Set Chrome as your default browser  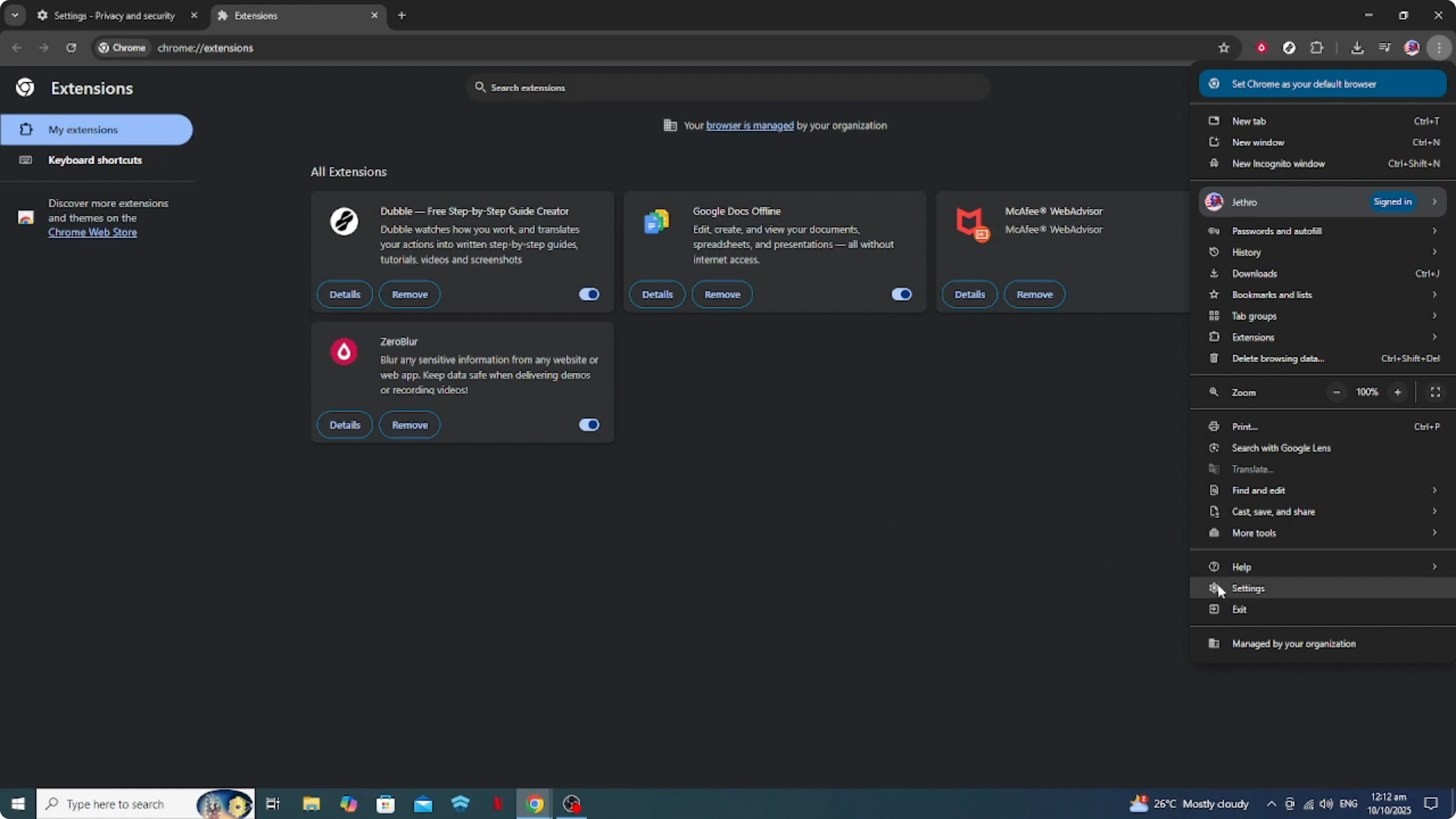click(1323, 83)
